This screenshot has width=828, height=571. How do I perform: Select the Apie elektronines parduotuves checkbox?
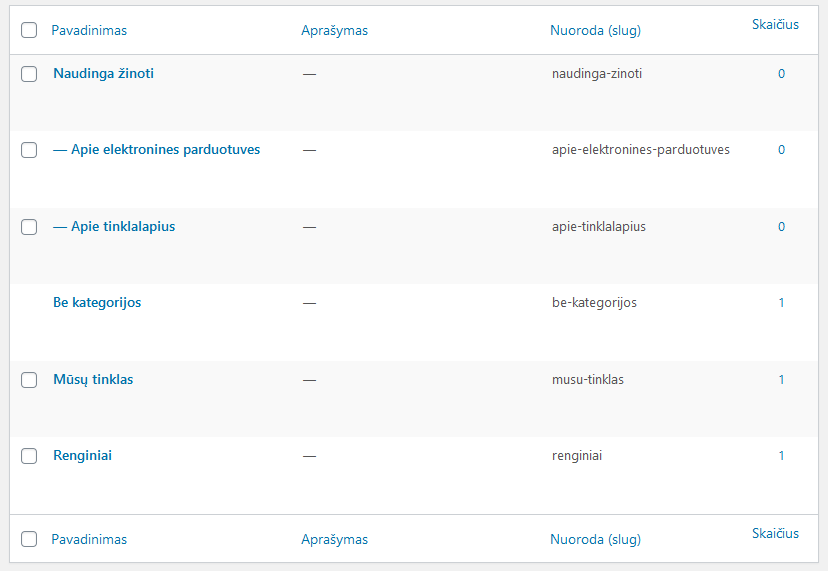29,150
